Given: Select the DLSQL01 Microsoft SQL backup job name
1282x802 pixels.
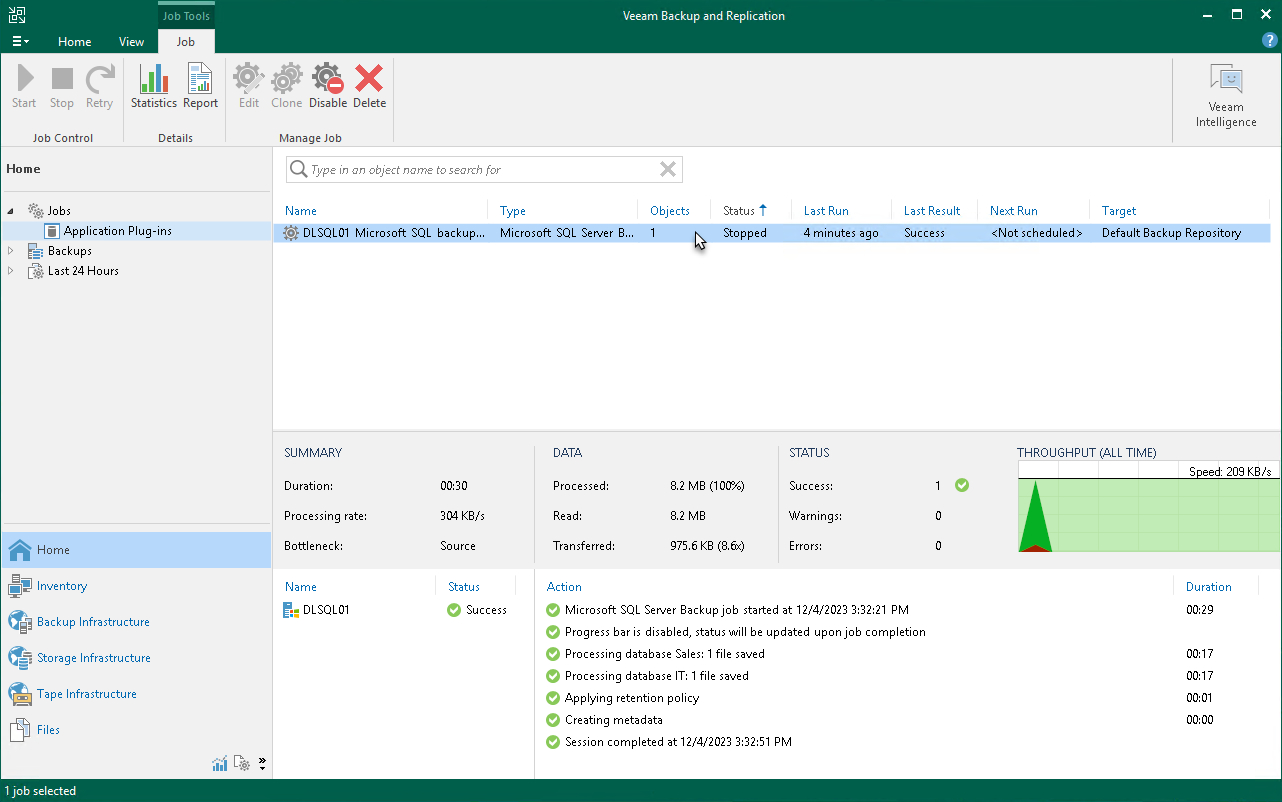Looking at the screenshot, I should pos(394,233).
